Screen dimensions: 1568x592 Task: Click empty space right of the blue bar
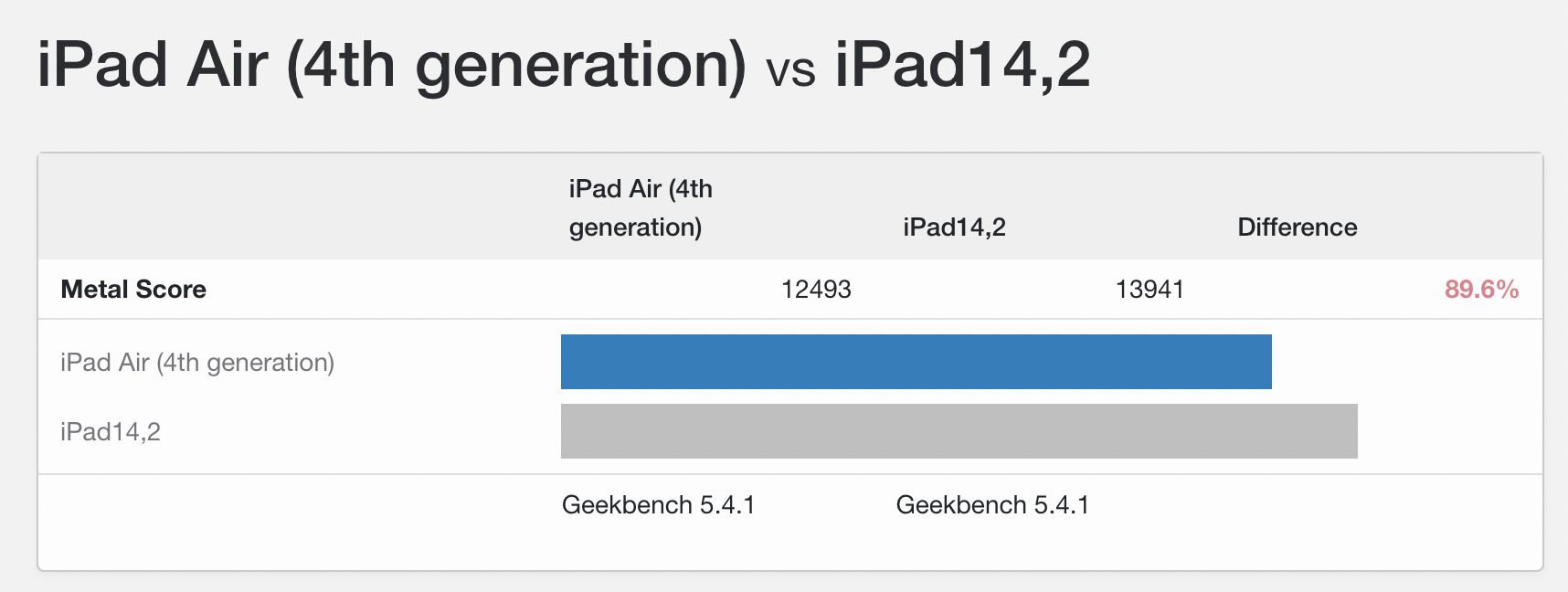click(1407, 362)
